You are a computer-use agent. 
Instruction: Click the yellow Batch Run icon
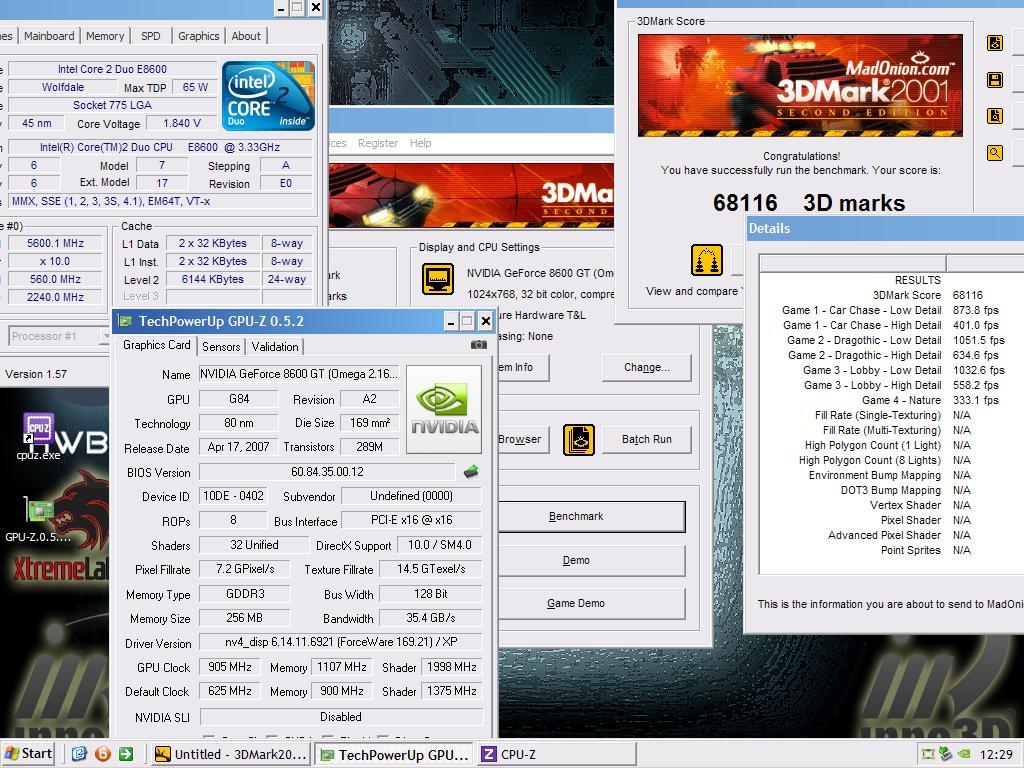click(579, 440)
